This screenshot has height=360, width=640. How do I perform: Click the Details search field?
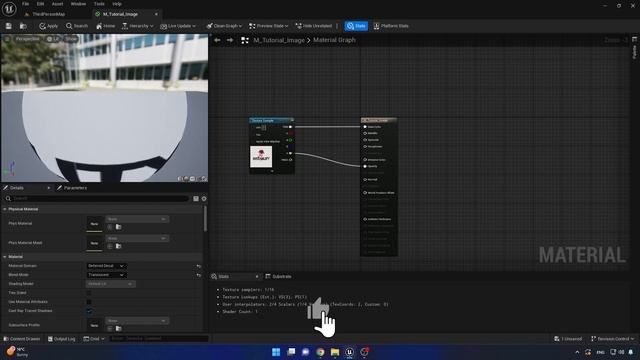(x=97, y=198)
